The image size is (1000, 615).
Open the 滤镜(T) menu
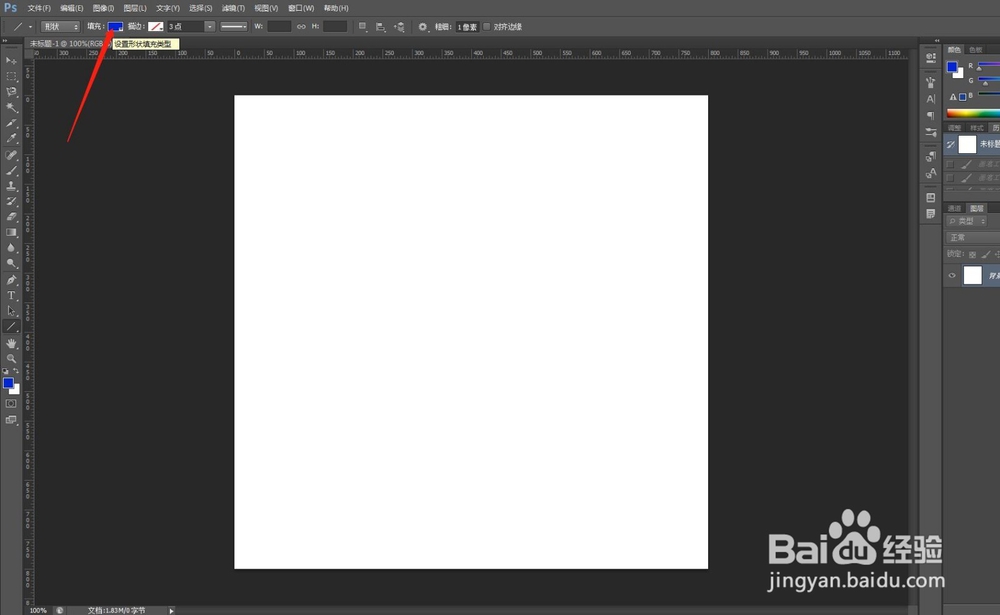pyautogui.click(x=233, y=8)
